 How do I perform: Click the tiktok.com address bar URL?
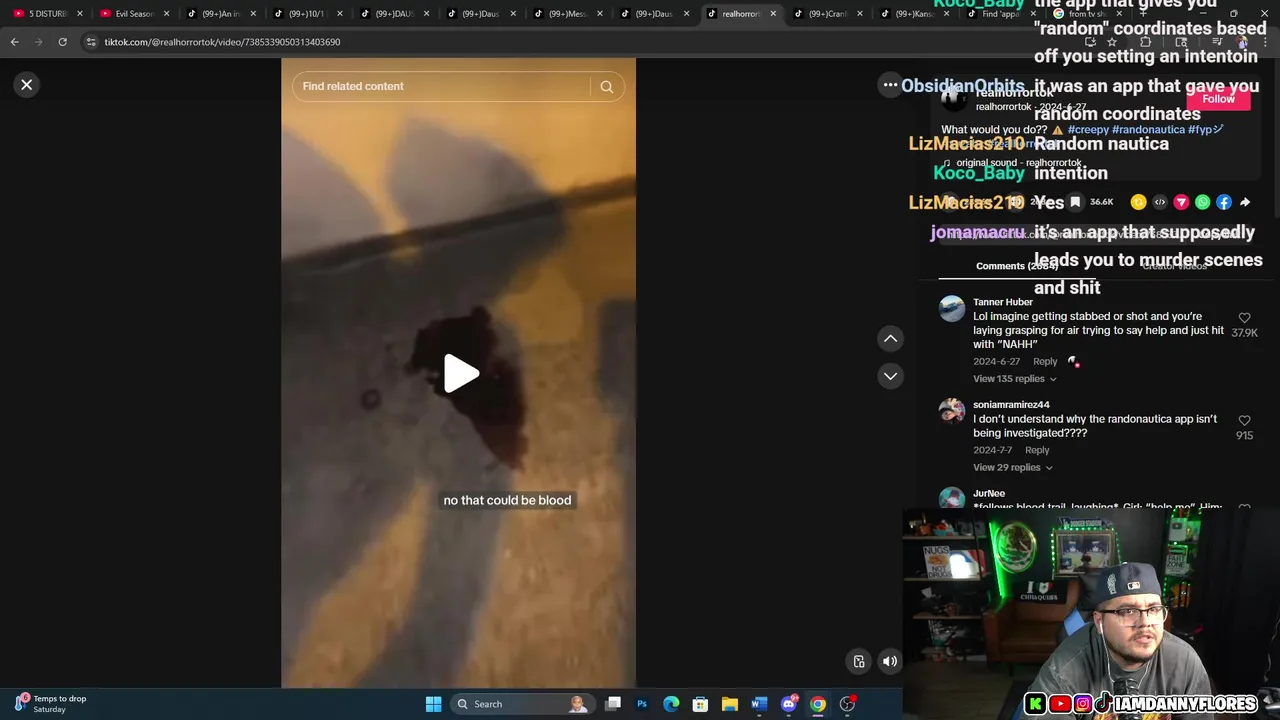tap(222, 42)
